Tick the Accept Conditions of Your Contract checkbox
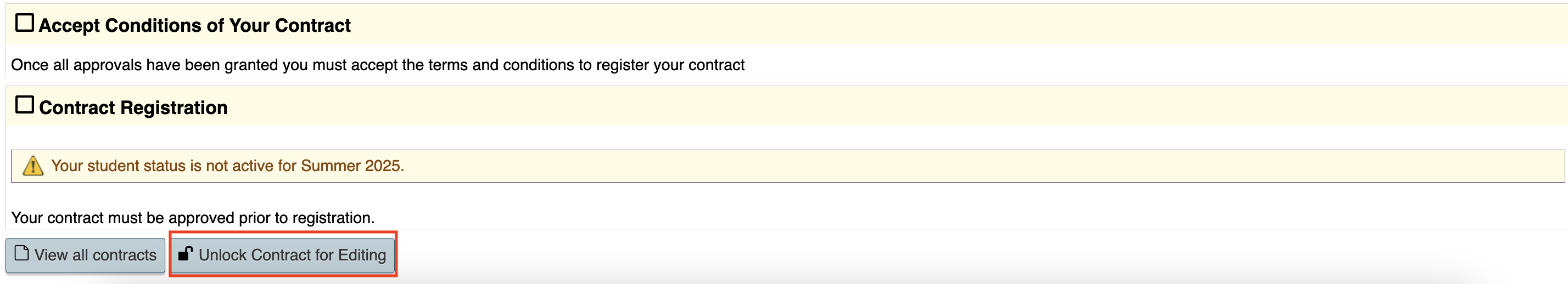The image size is (1568, 284). tap(24, 23)
